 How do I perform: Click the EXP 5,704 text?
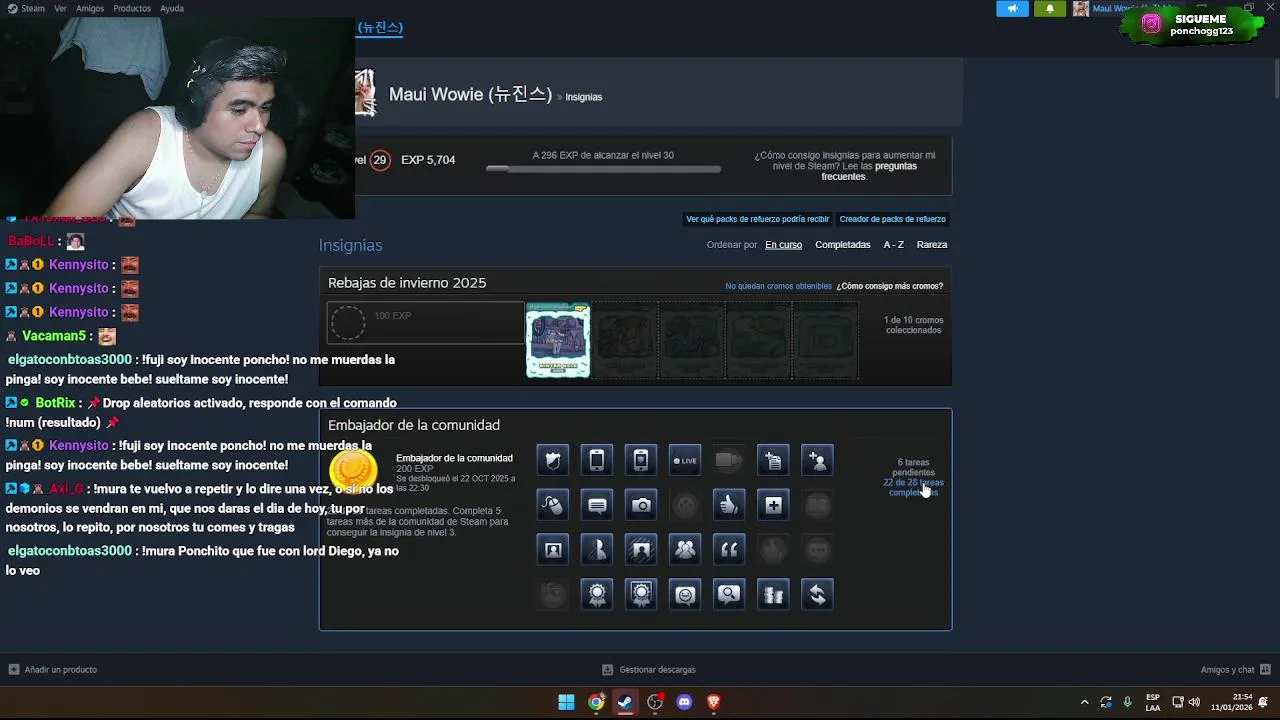[428, 160]
